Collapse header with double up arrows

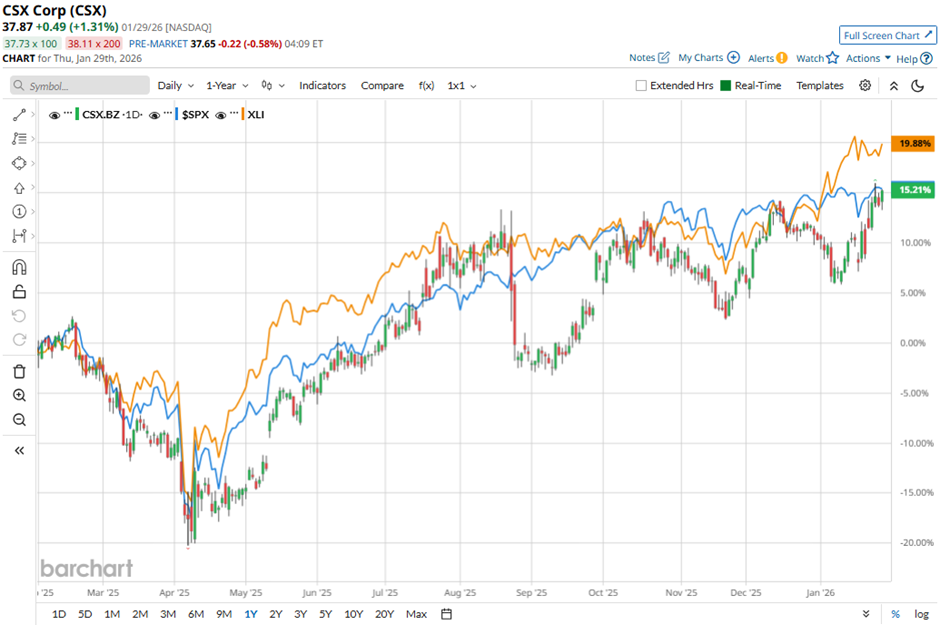(893, 86)
